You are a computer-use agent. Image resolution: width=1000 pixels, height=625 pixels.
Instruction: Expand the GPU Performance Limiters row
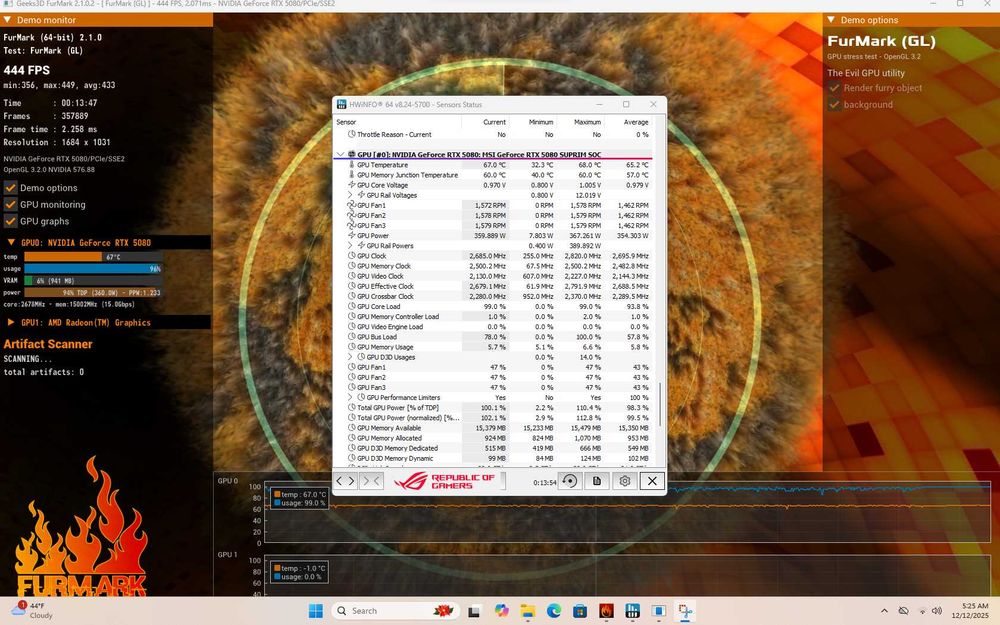(350, 397)
